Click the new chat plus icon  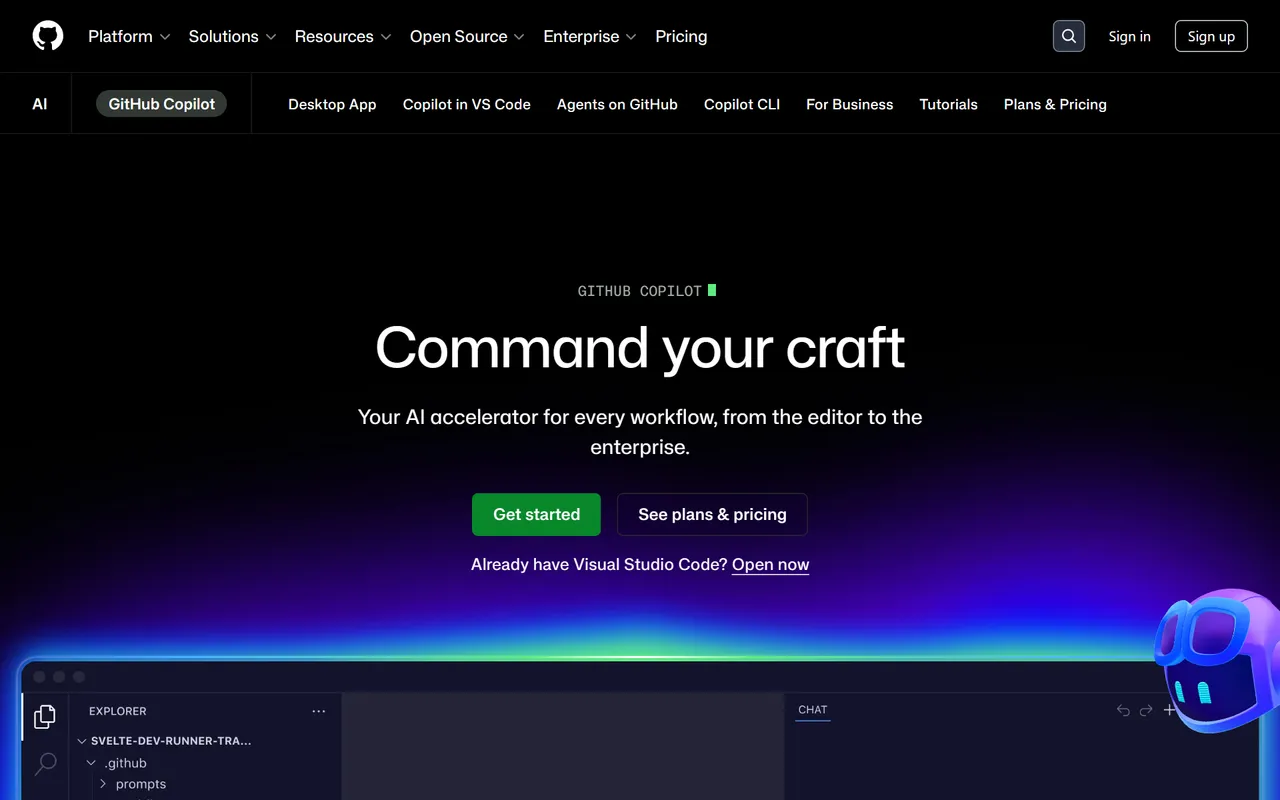pyautogui.click(x=1169, y=710)
